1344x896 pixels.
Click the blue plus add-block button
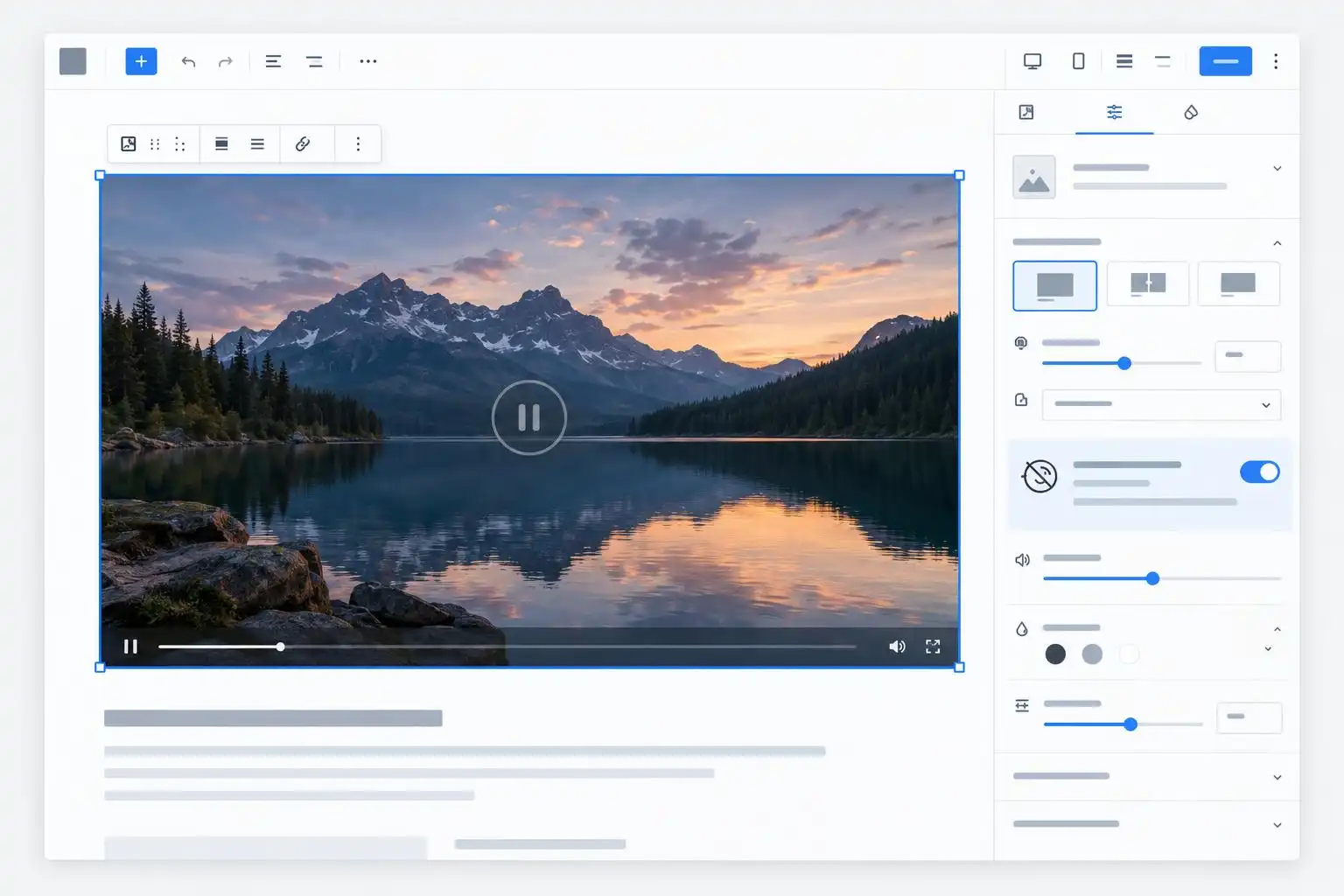point(141,61)
